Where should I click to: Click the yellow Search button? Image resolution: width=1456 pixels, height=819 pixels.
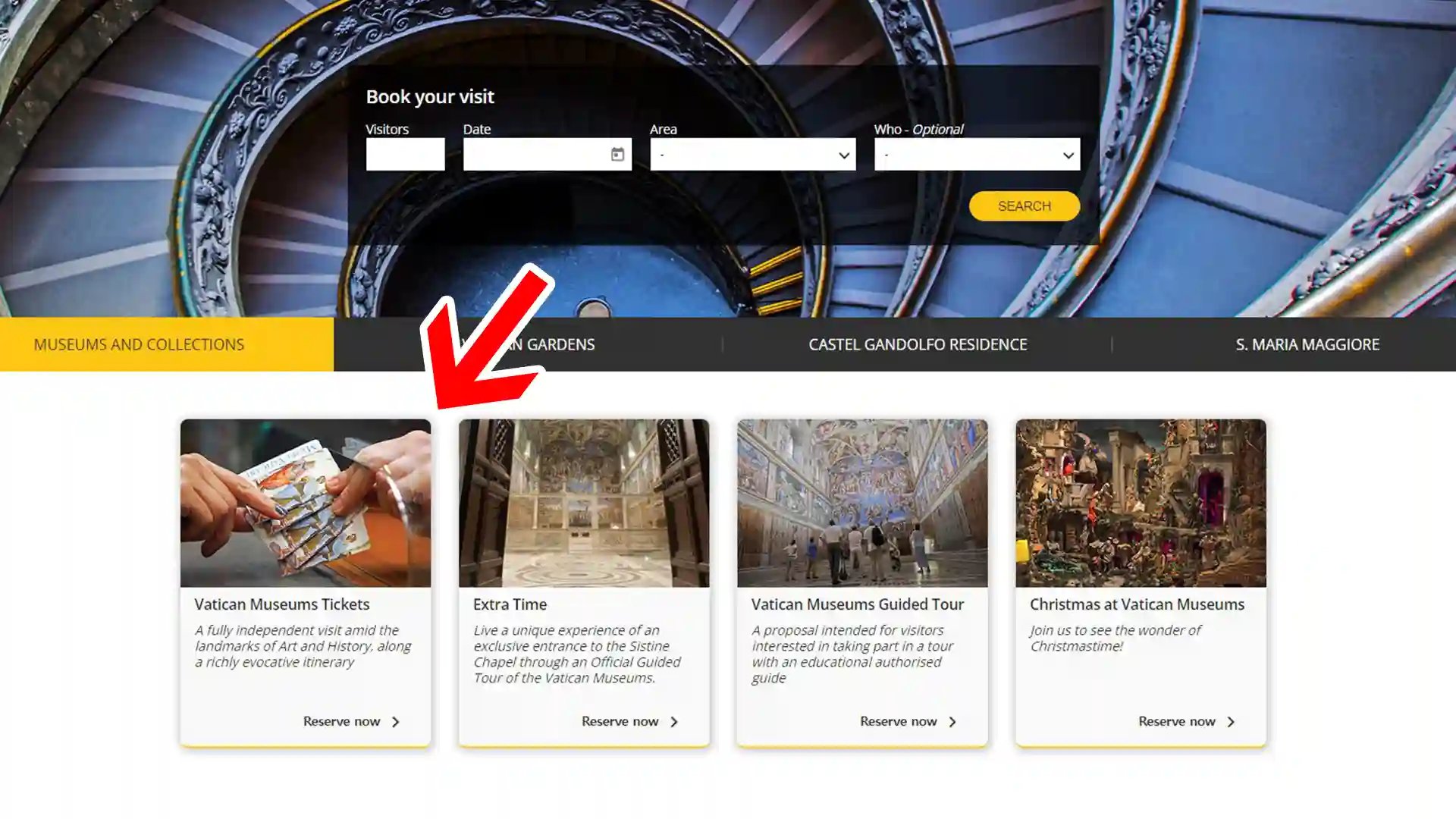click(x=1025, y=206)
